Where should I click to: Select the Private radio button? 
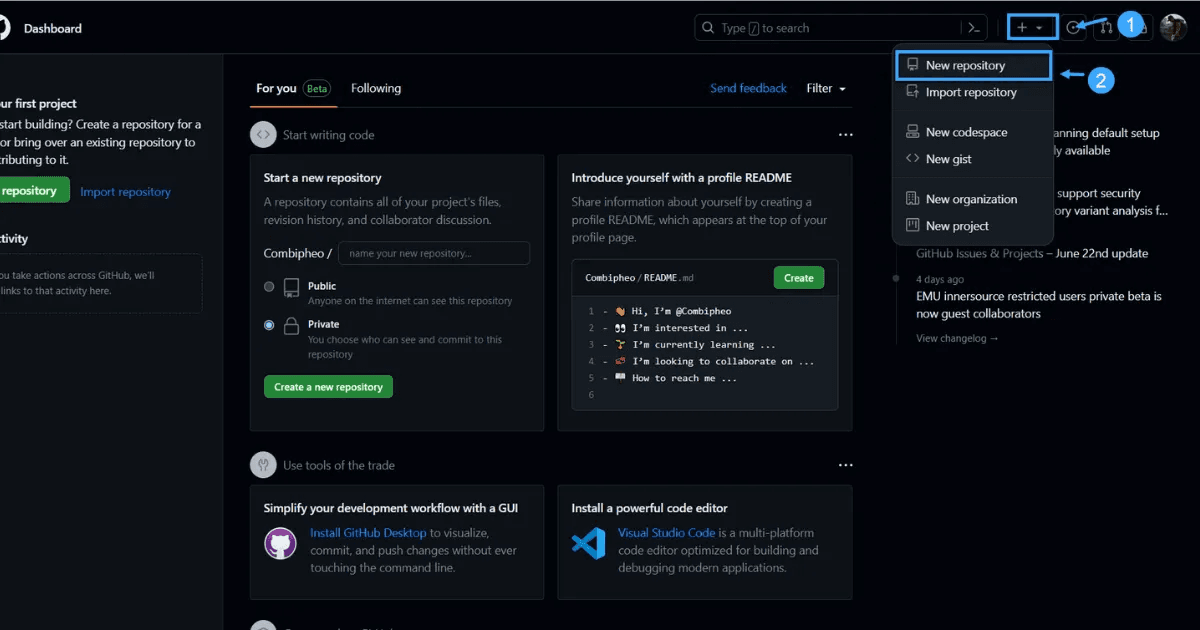pyautogui.click(x=269, y=325)
